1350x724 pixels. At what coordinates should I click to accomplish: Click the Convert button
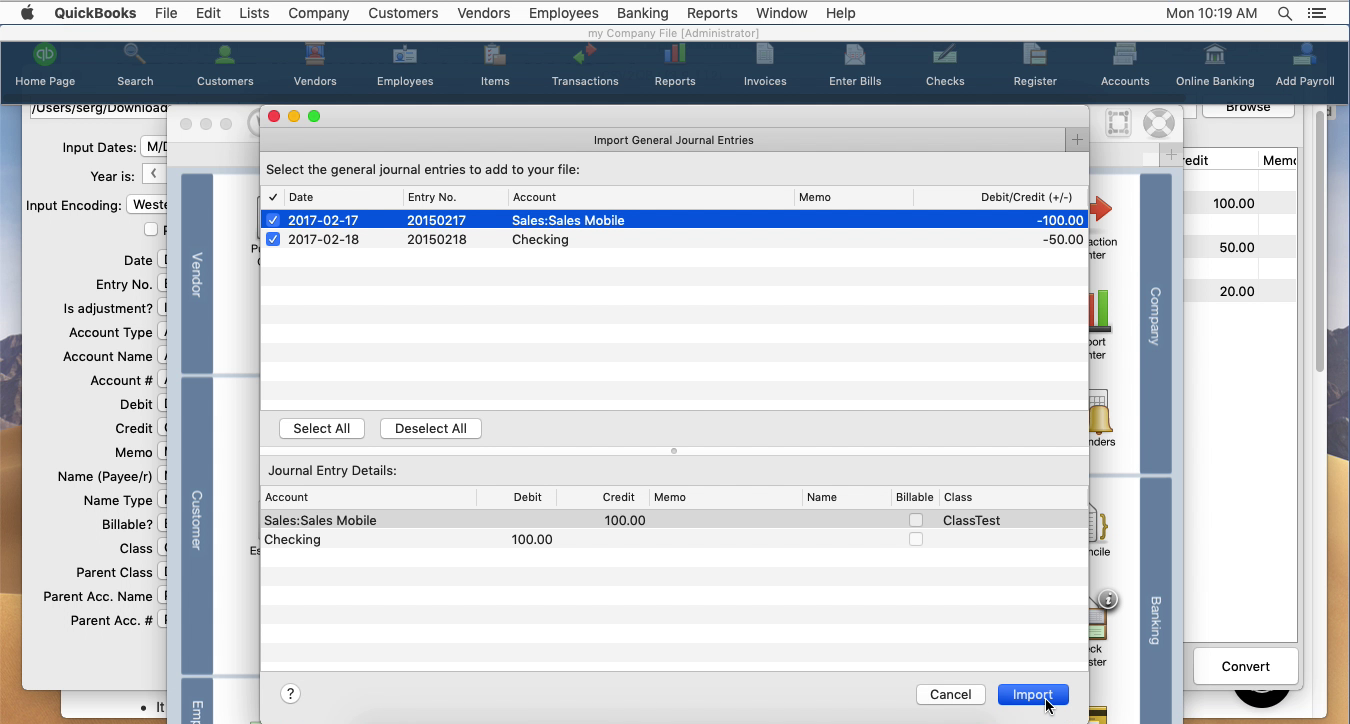pyautogui.click(x=1245, y=666)
